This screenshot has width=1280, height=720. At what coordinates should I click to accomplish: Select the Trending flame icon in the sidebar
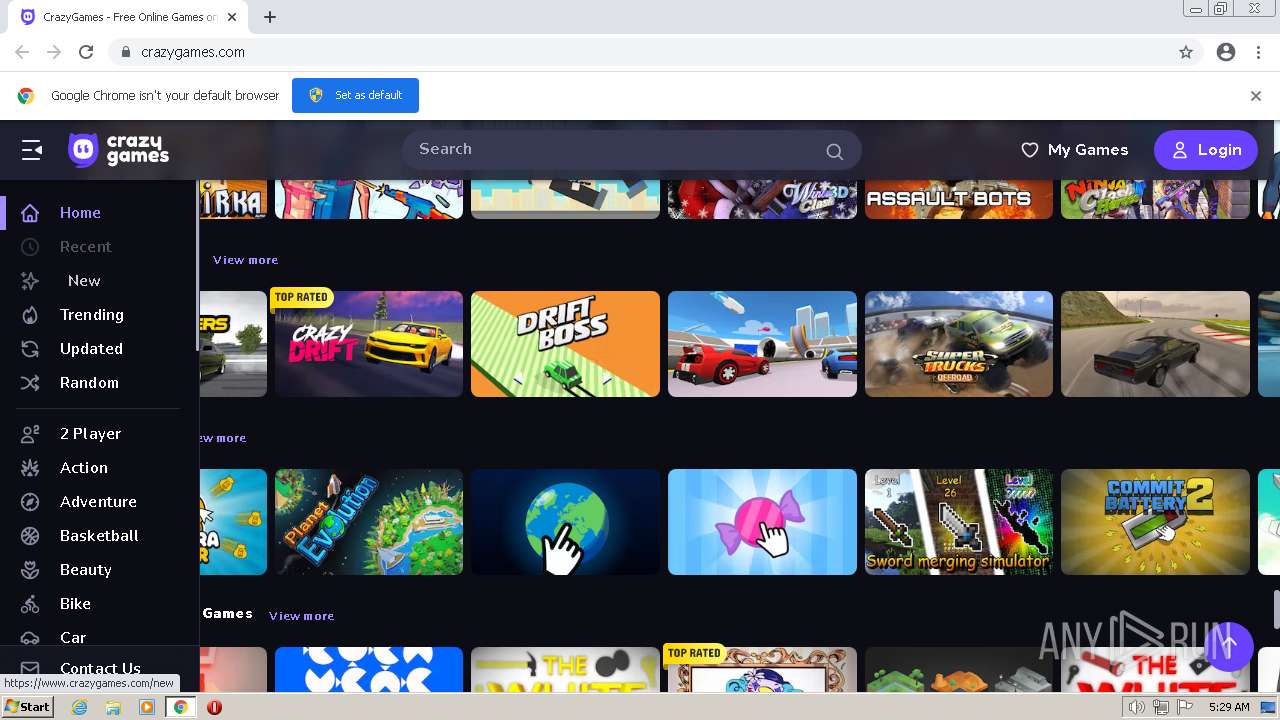(x=30, y=315)
